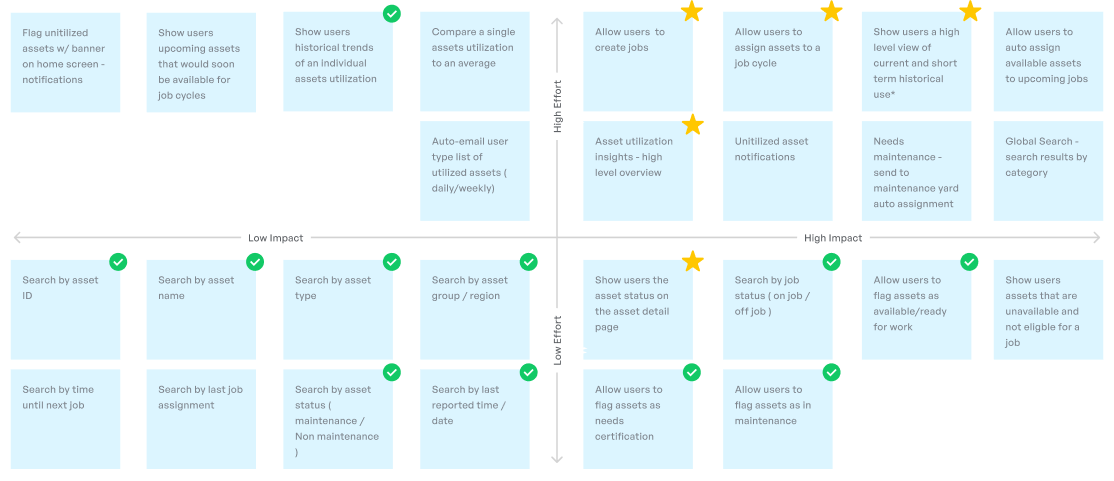This screenshot has width=1114, height=481.
Task: Toggle checkmark on 'Search by asset type'
Action: pyautogui.click(x=392, y=262)
